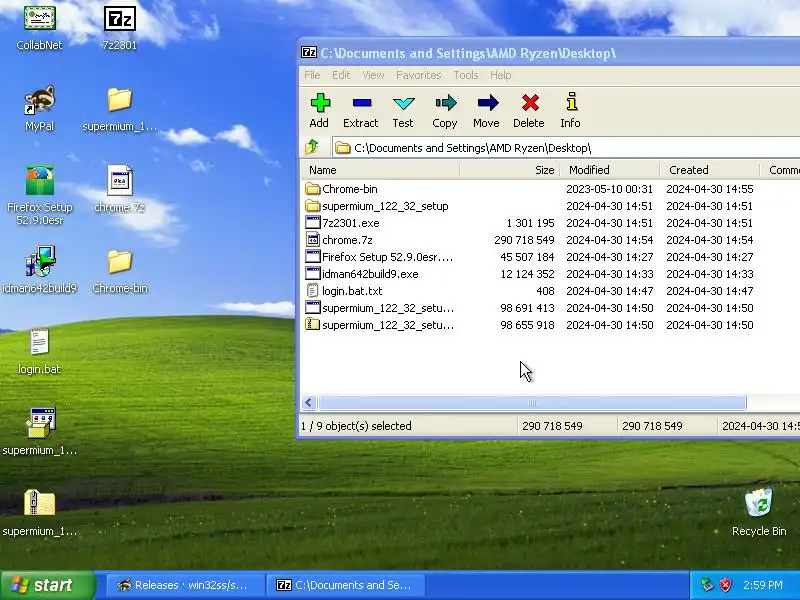Screen dimensions: 800x600
Task: Sort files by Created column header
Action: [x=710, y=170]
